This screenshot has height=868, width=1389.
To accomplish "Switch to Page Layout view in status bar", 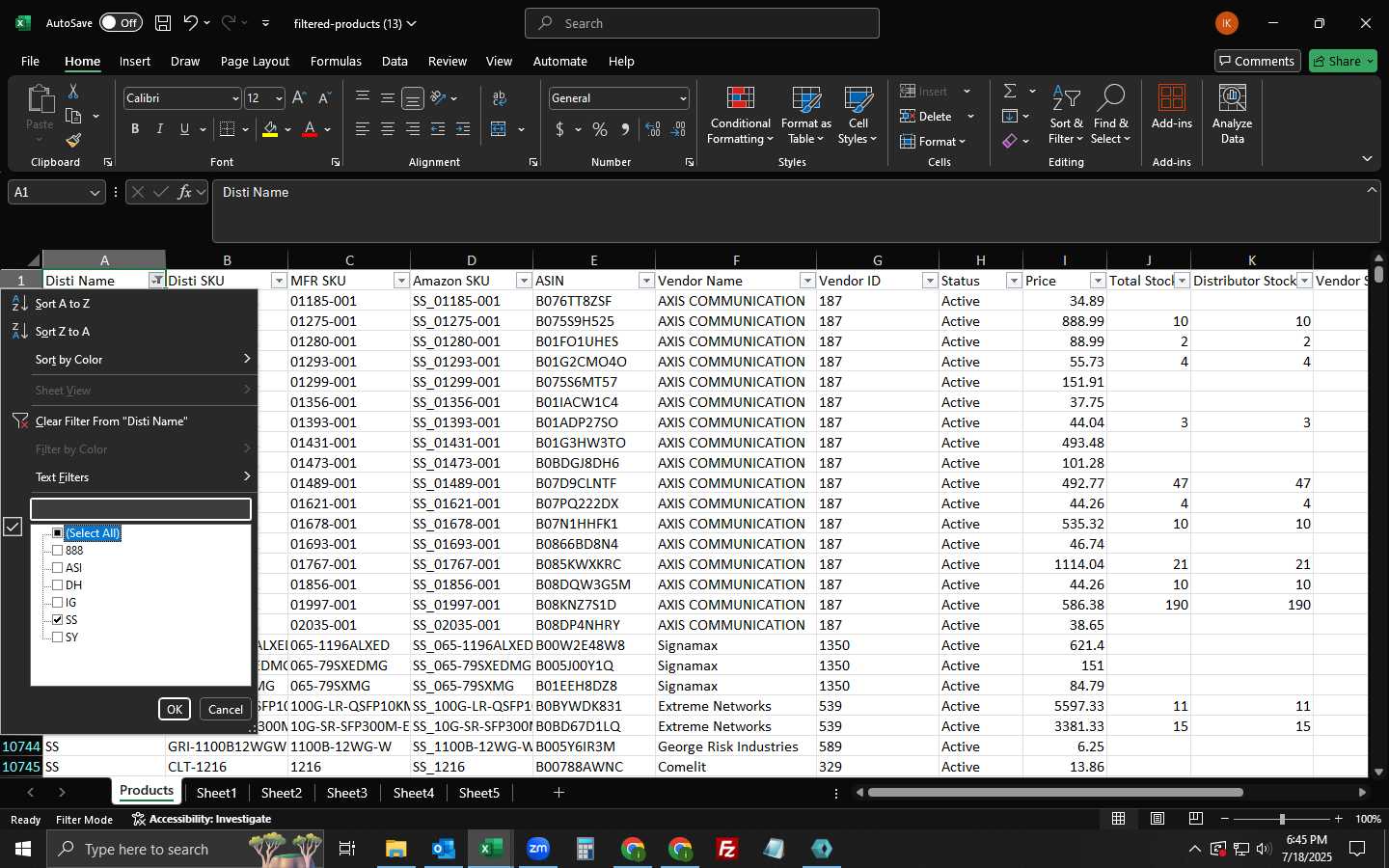I will 1157,819.
